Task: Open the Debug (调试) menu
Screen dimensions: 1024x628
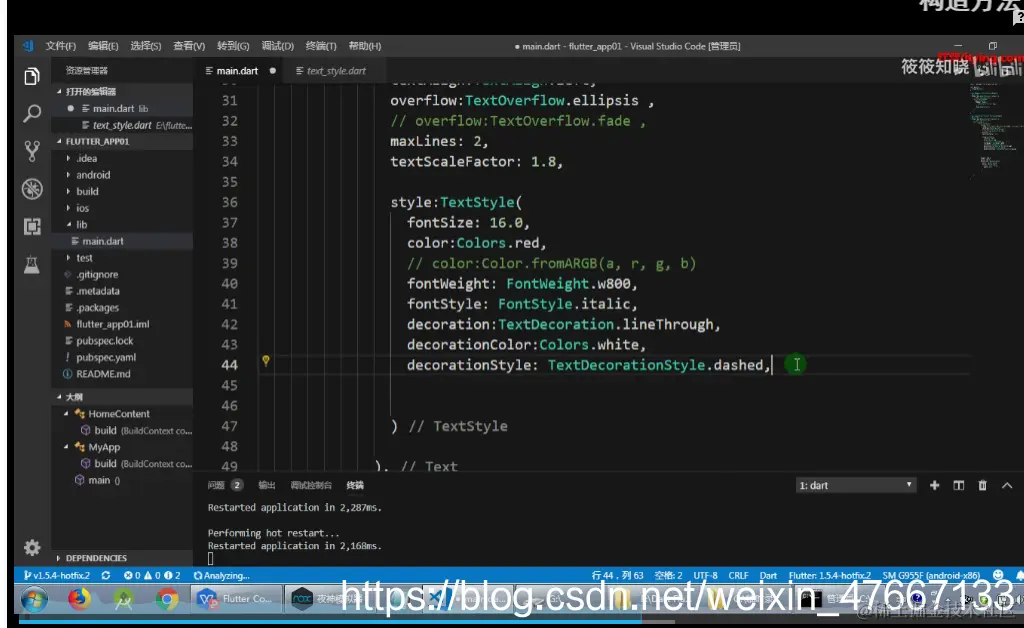Action: pos(278,46)
